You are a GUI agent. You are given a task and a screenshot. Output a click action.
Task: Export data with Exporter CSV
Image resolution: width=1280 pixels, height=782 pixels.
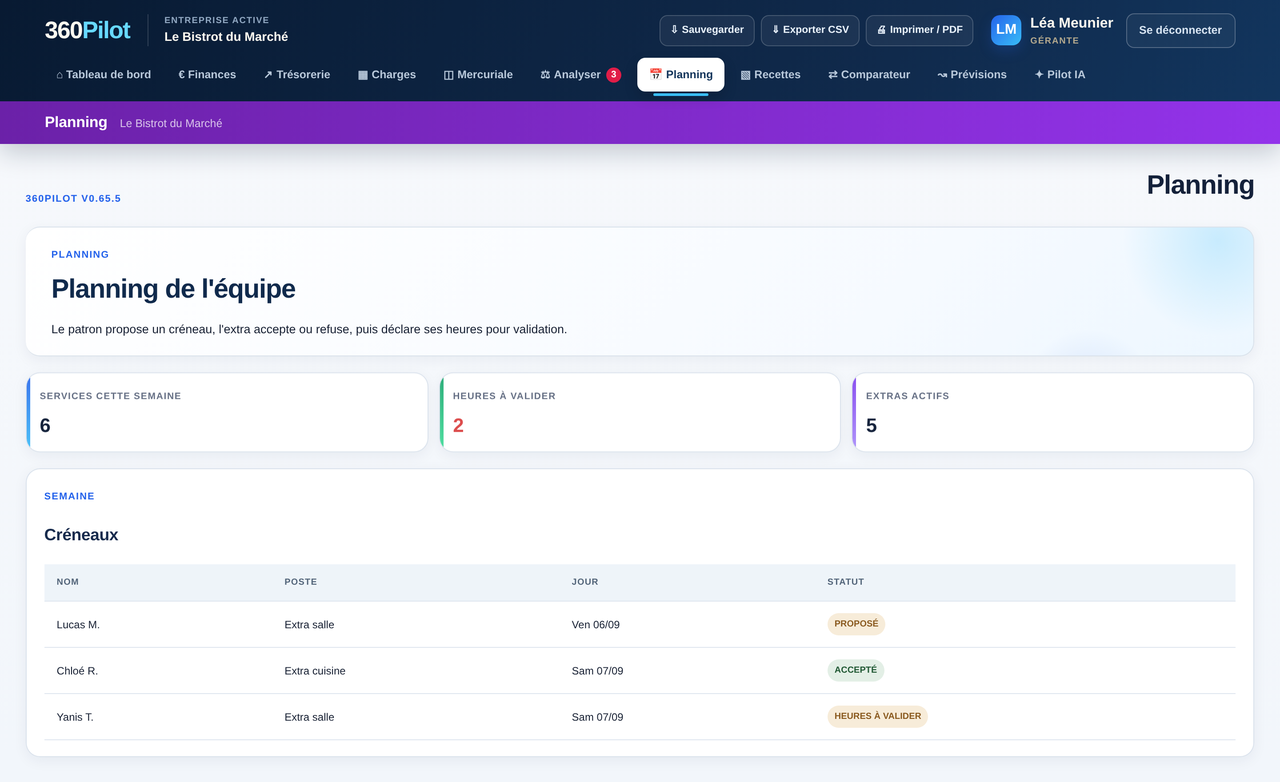(810, 30)
